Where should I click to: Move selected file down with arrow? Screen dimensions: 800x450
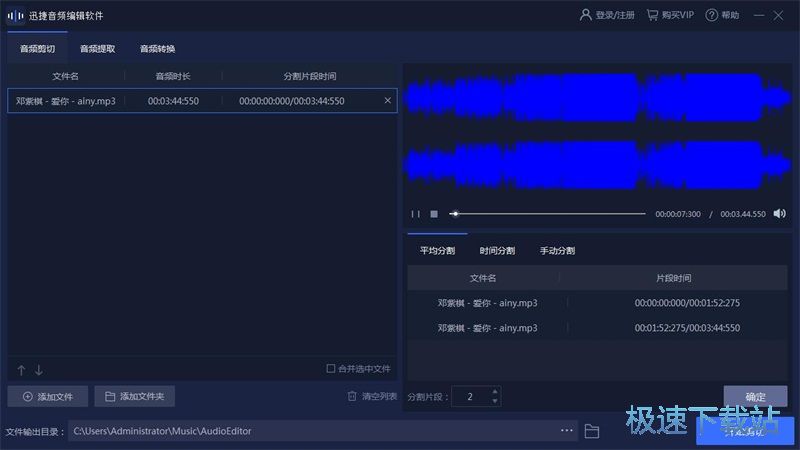pos(39,370)
